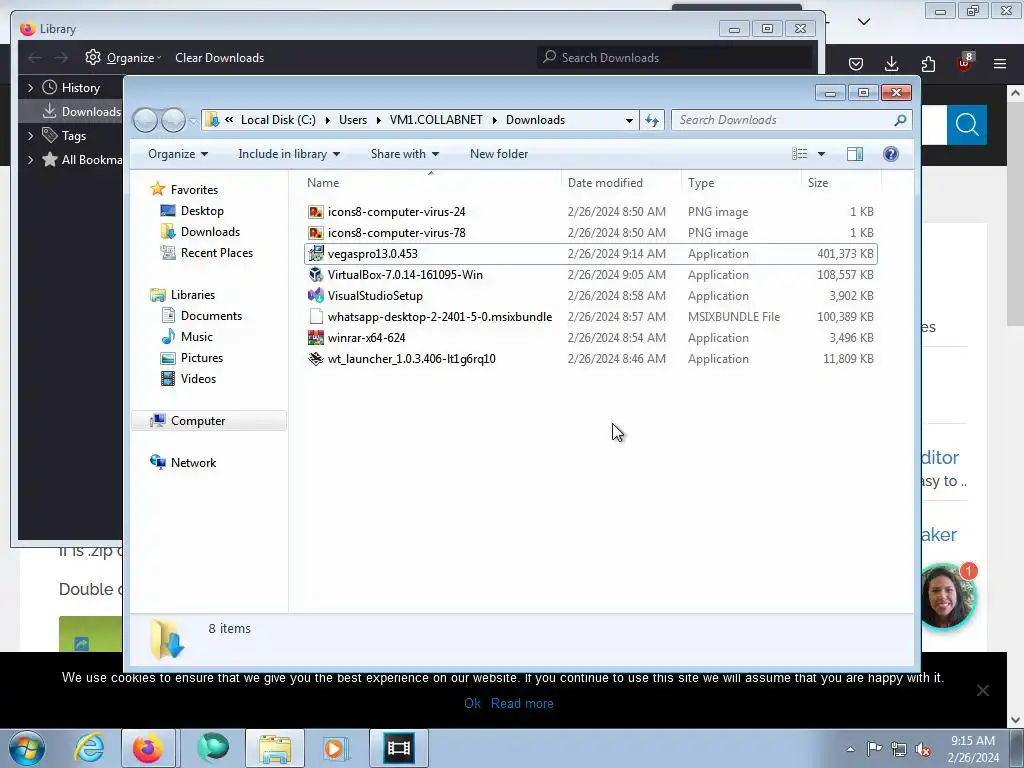The width and height of the screenshot is (1024, 768).
Task: Sort by Size column header
Action: click(818, 183)
